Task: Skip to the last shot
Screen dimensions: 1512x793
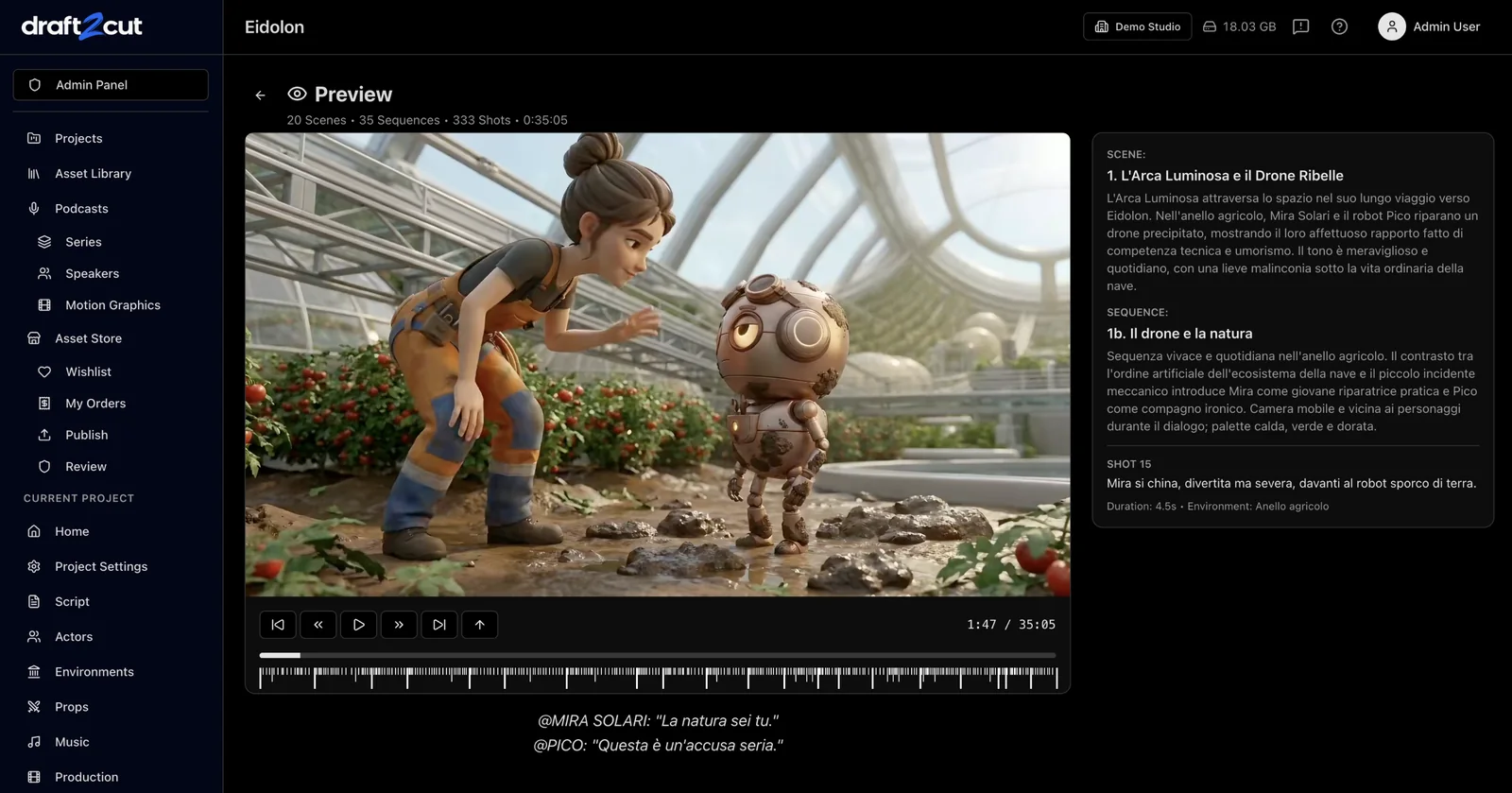Action: [x=439, y=625]
